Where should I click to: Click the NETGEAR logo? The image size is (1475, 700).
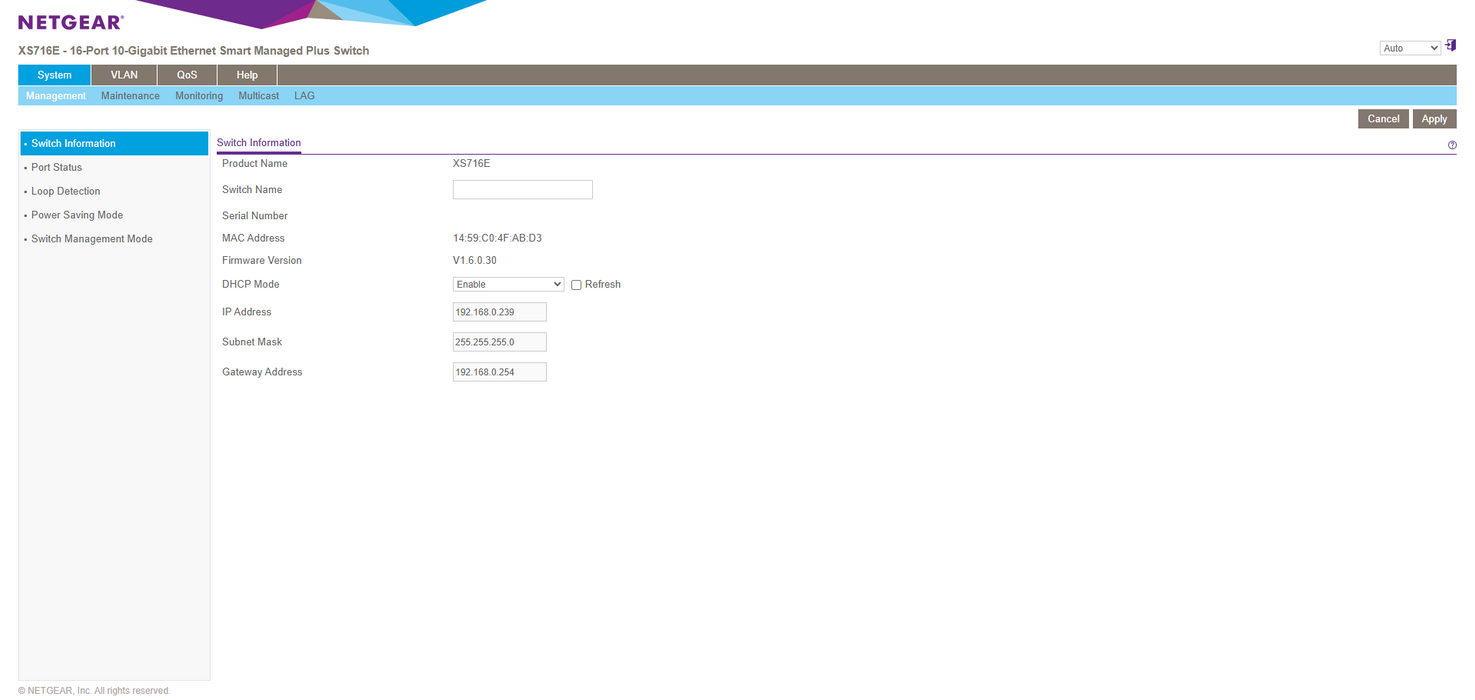(71, 22)
